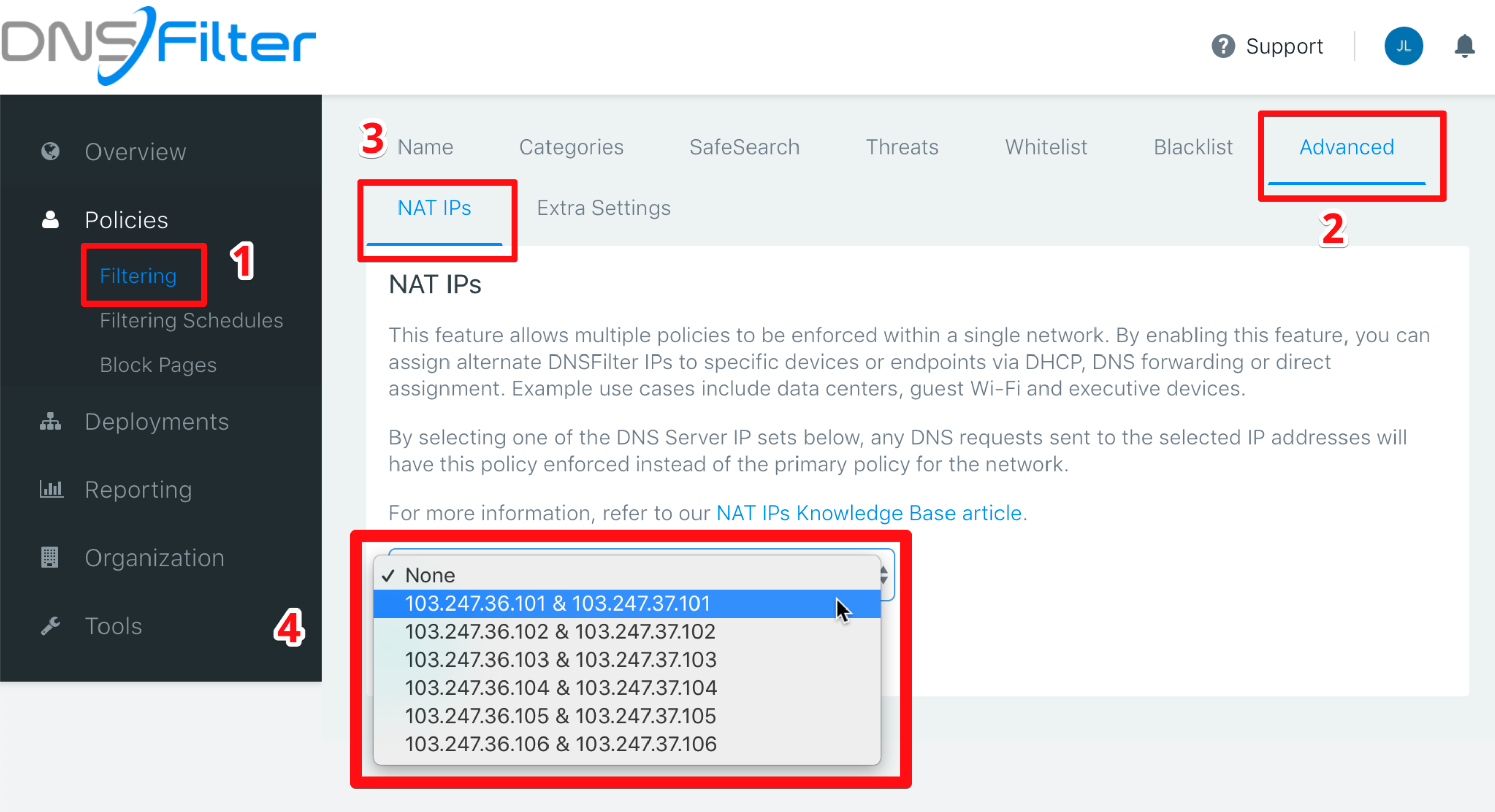
Task: Switch to the Advanced tab
Action: tap(1347, 147)
